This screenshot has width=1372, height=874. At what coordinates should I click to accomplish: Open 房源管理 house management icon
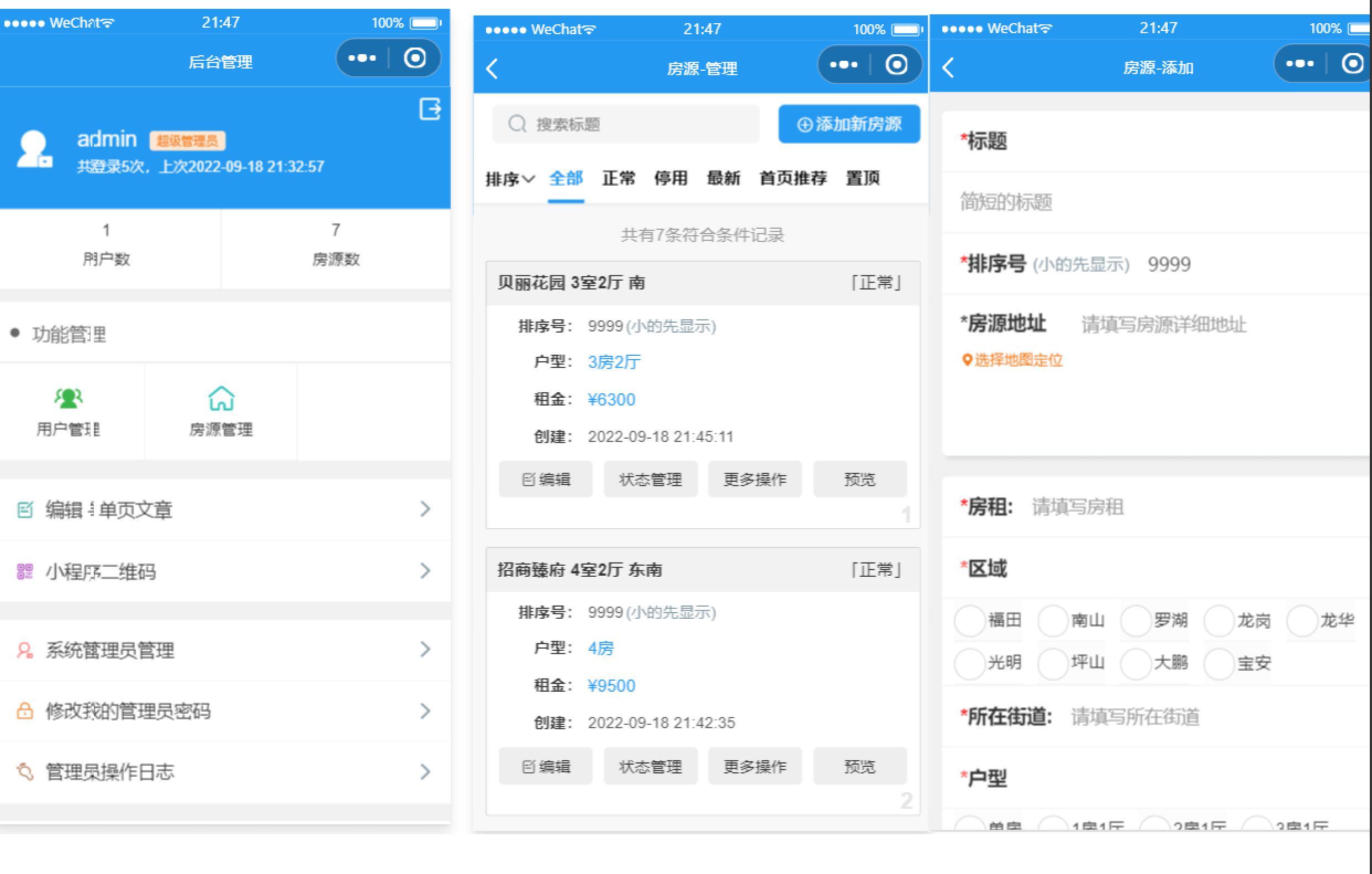pyautogui.click(x=221, y=398)
